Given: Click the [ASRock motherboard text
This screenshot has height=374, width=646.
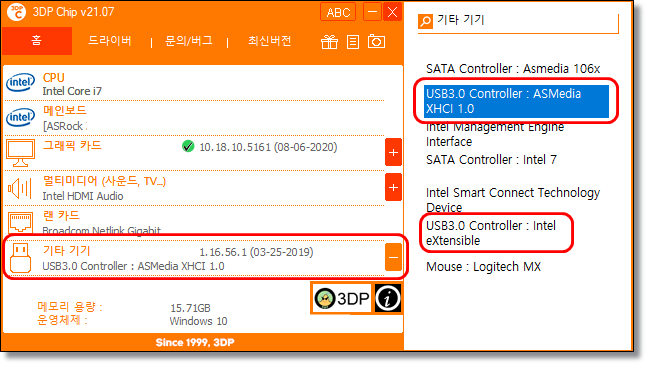Looking at the screenshot, I should 64,126.
